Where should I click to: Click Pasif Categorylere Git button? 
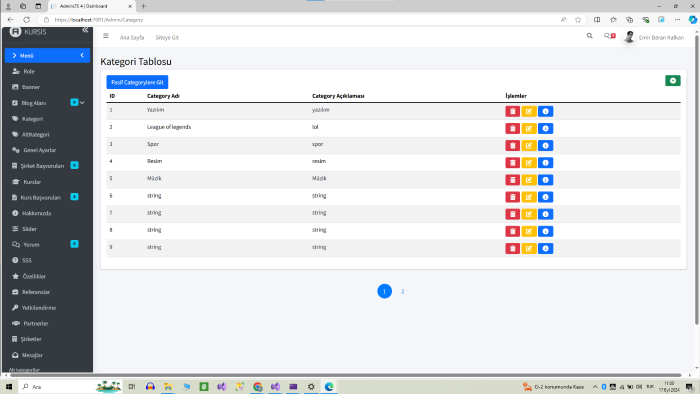[x=137, y=82]
